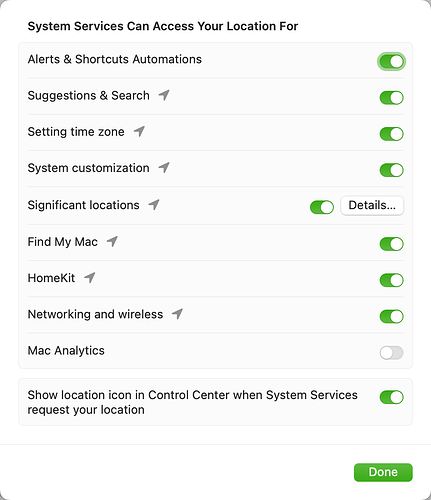Image resolution: width=431 pixels, height=500 pixels.
Task: Toggle Networking and wireless switch off
Action: [x=391, y=316]
